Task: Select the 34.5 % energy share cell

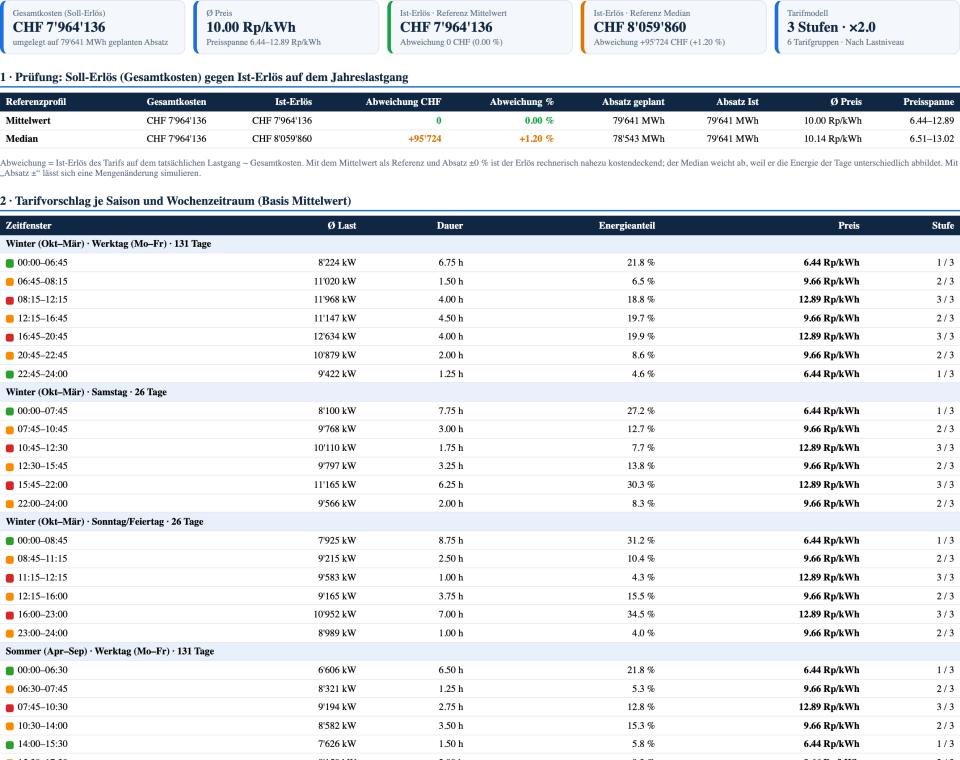Action: [x=641, y=614]
